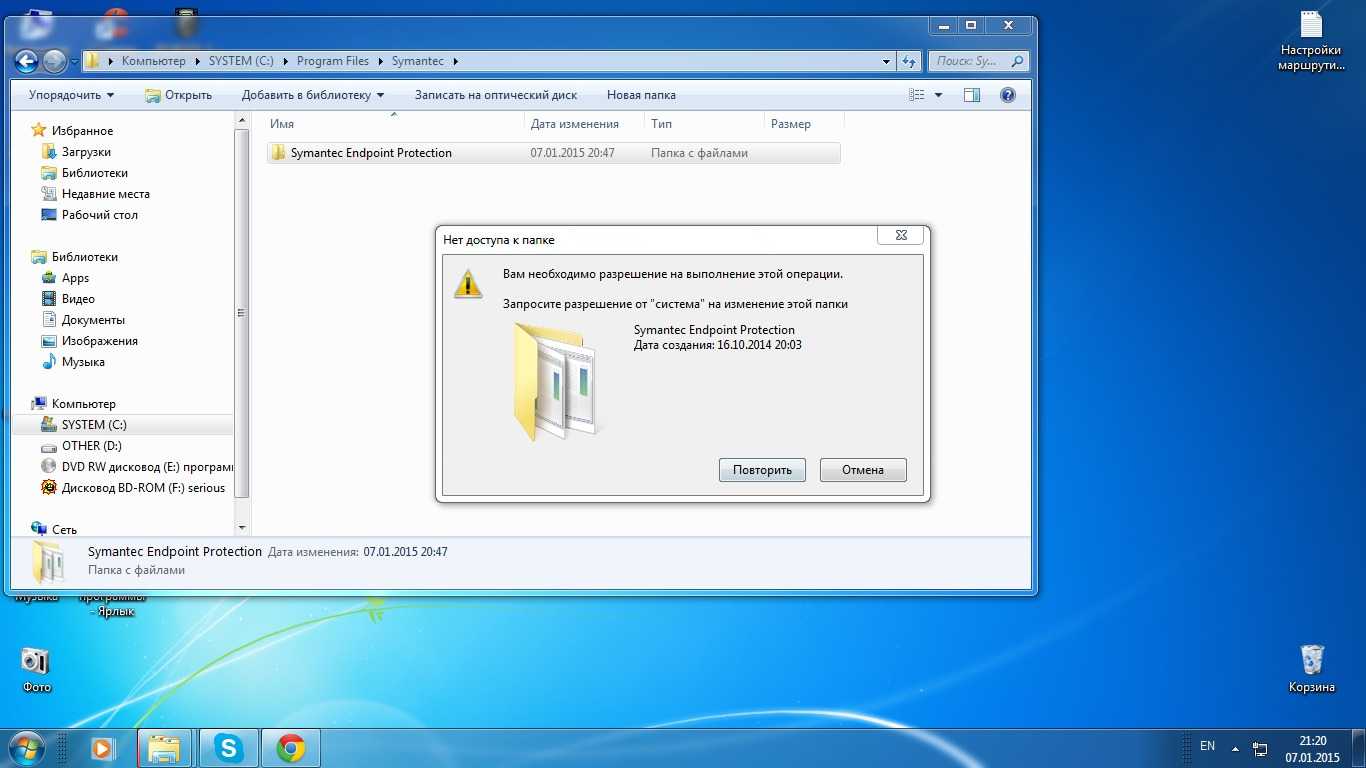The width and height of the screenshot is (1366, 768).
Task: Show hidden tray icons arrow
Action: pyautogui.click(x=1235, y=748)
